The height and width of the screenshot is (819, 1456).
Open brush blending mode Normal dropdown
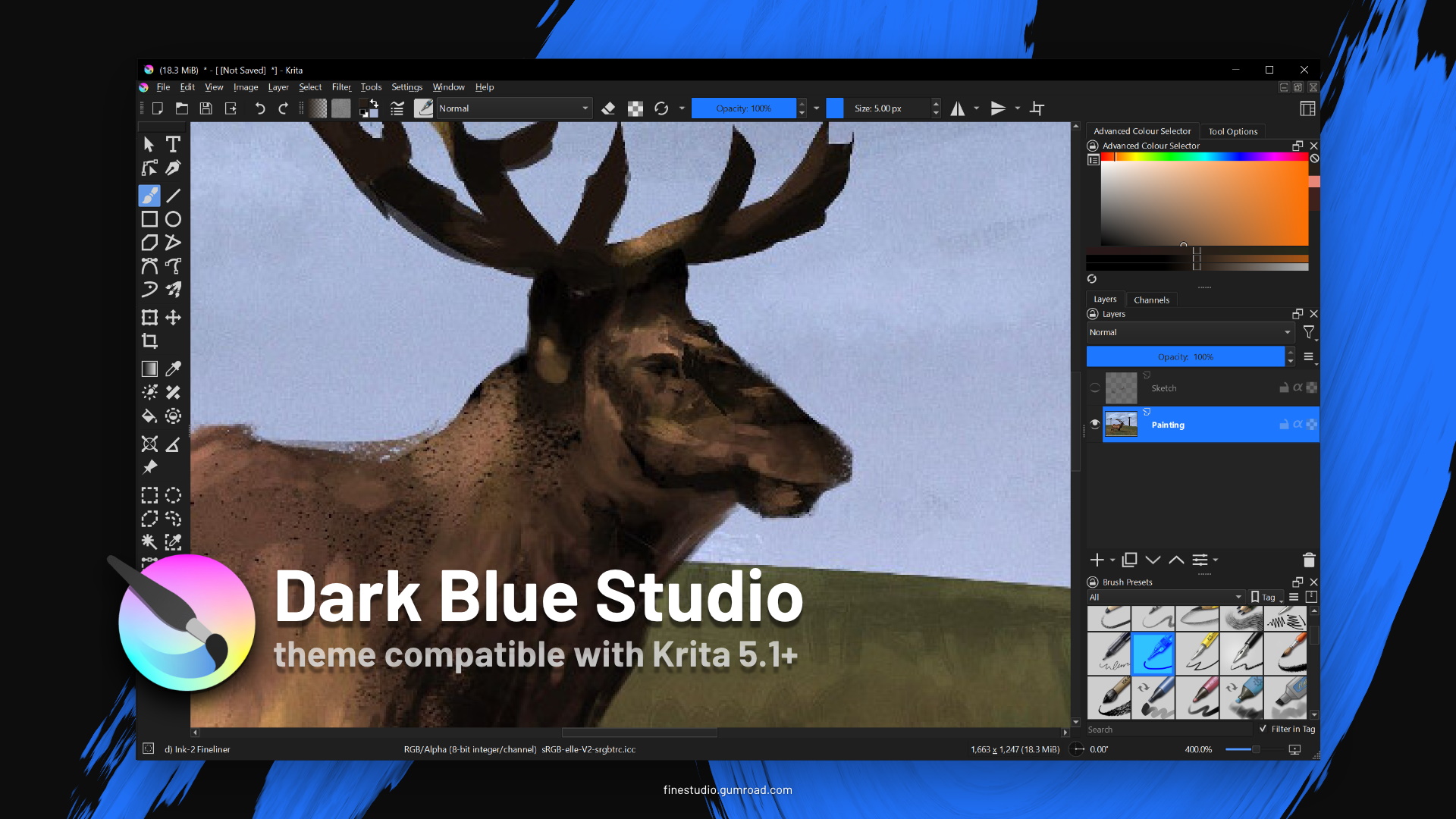tap(513, 108)
